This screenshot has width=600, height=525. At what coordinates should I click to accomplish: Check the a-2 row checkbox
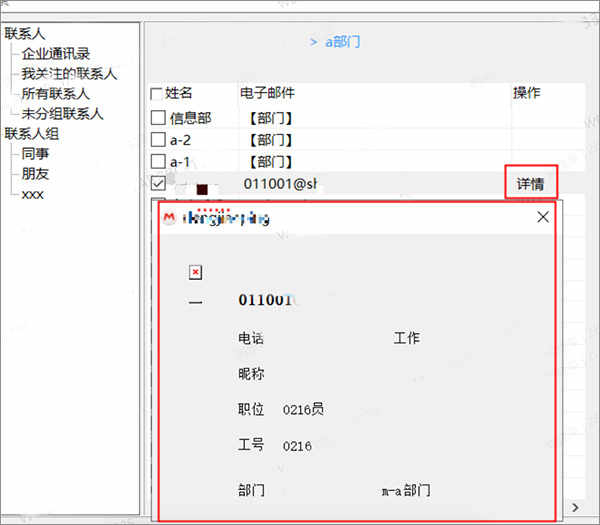click(x=158, y=140)
